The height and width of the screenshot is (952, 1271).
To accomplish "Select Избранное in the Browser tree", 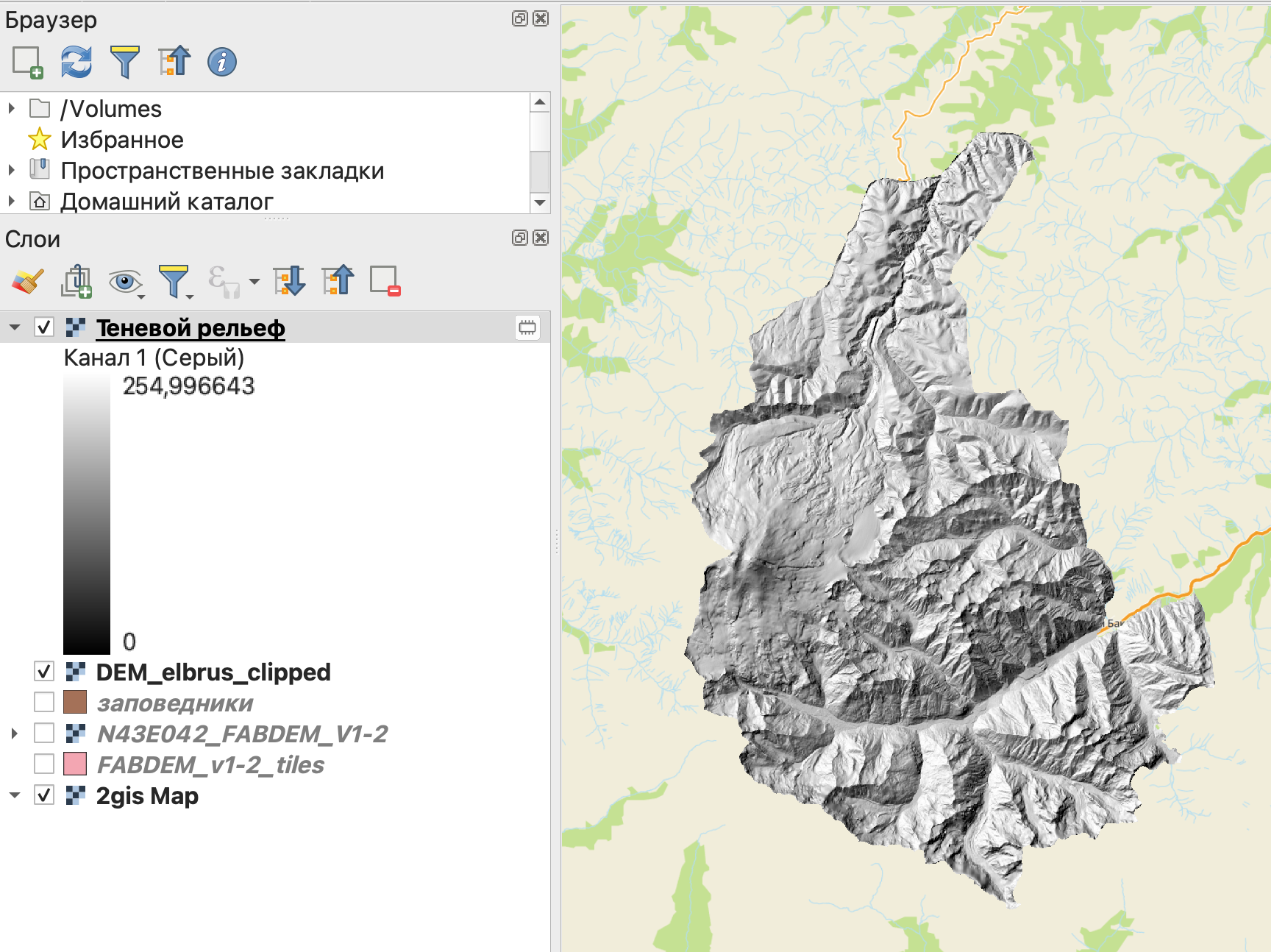I will click(x=122, y=140).
